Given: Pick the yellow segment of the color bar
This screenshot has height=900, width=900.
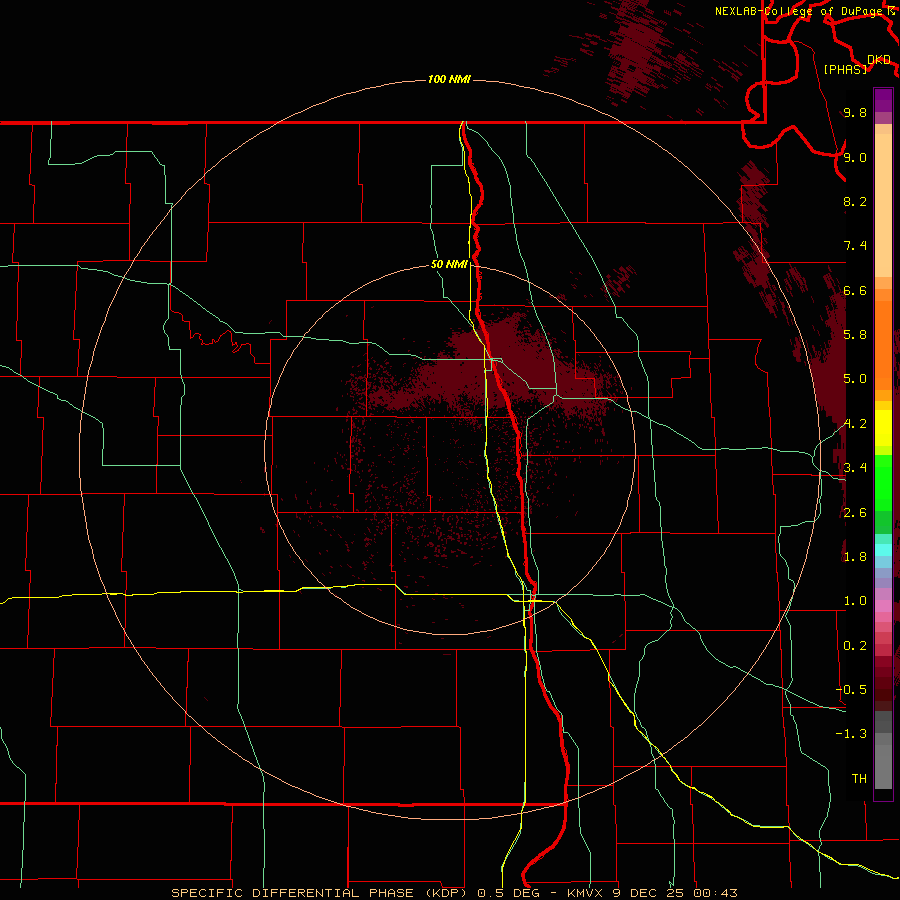Looking at the screenshot, I should [883, 428].
